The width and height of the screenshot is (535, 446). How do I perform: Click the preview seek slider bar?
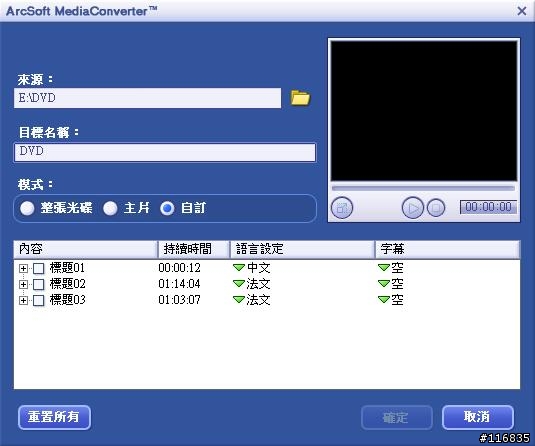[x=423, y=188]
